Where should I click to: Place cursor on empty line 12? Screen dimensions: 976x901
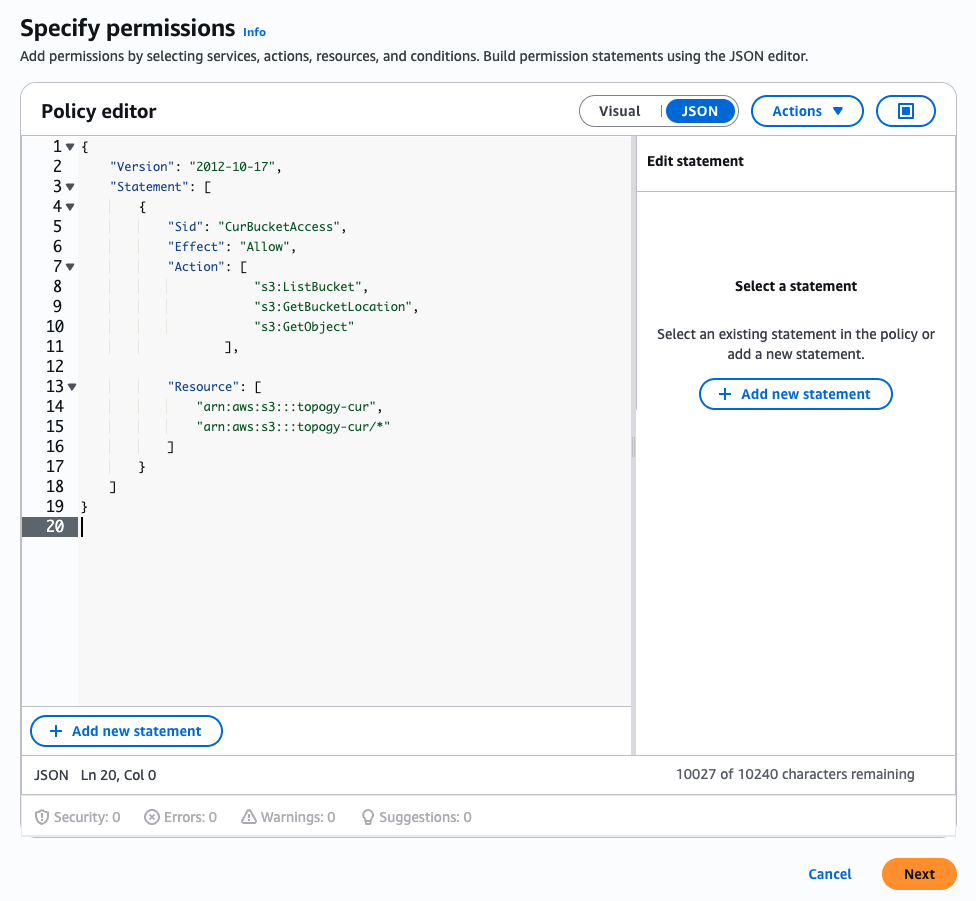[x=355, y=367]
